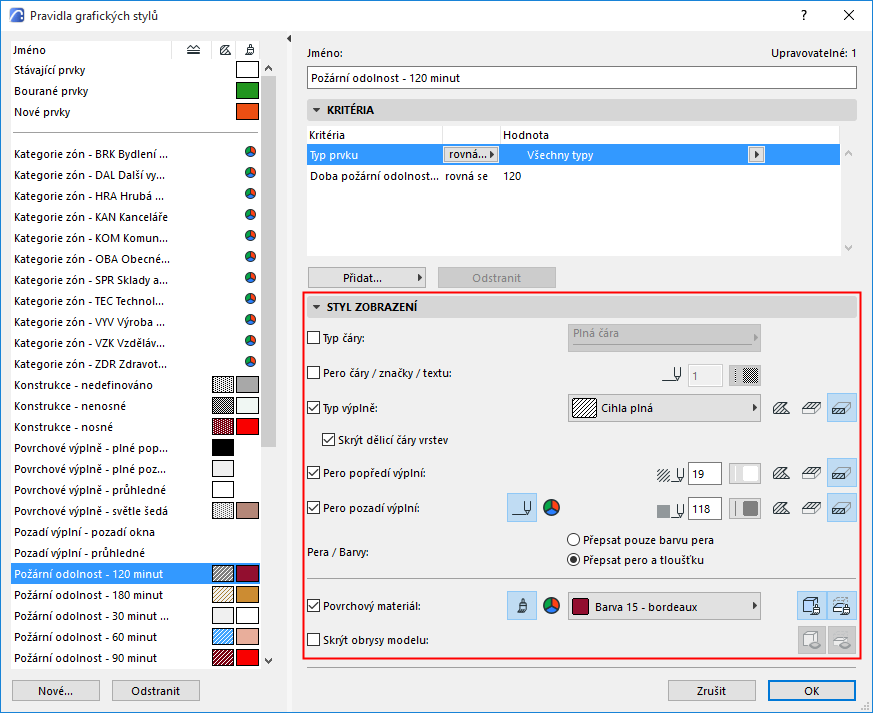Click the Jméno text field
The height and width of the screenshot is (713, 873).
click(581, 78)
